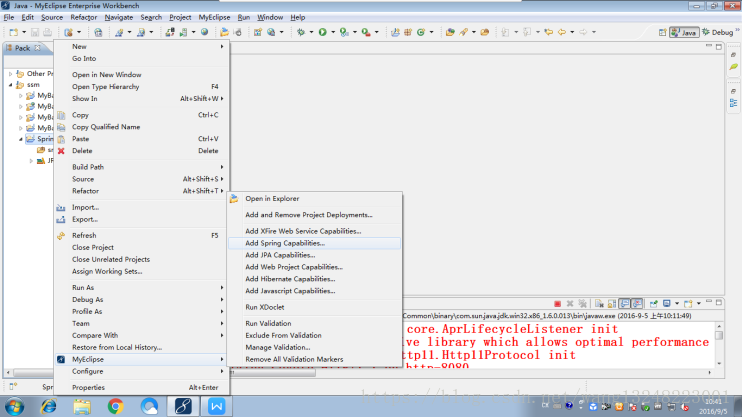Click the green New Java Class icon

[421, 32]
